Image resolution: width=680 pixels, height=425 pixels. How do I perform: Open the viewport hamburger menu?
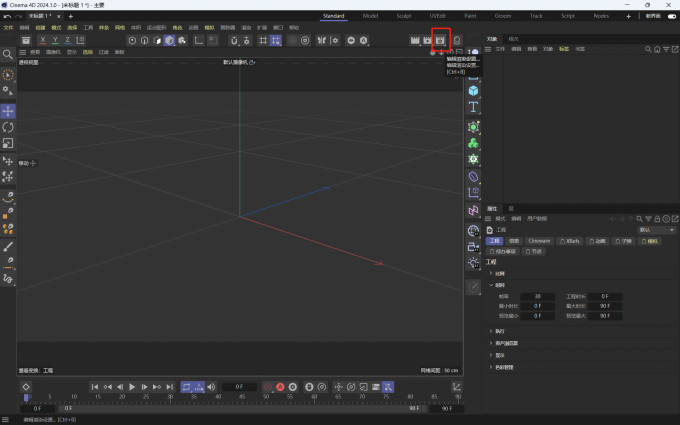tap(23, 52)
